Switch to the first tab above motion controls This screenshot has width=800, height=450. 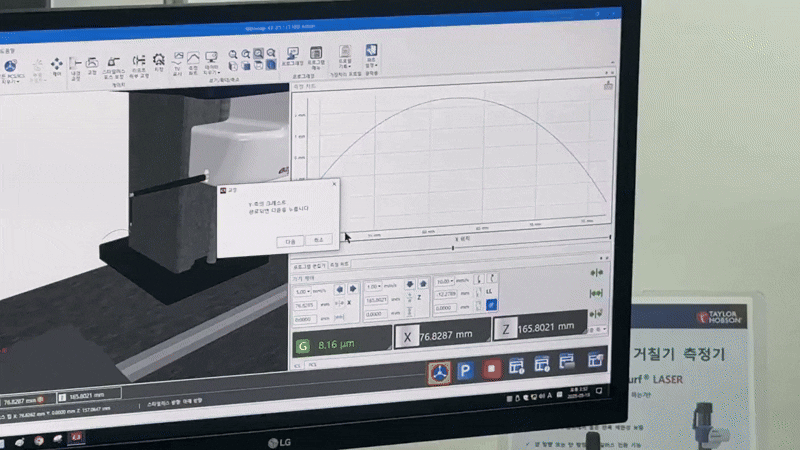(x=309, y=266)
